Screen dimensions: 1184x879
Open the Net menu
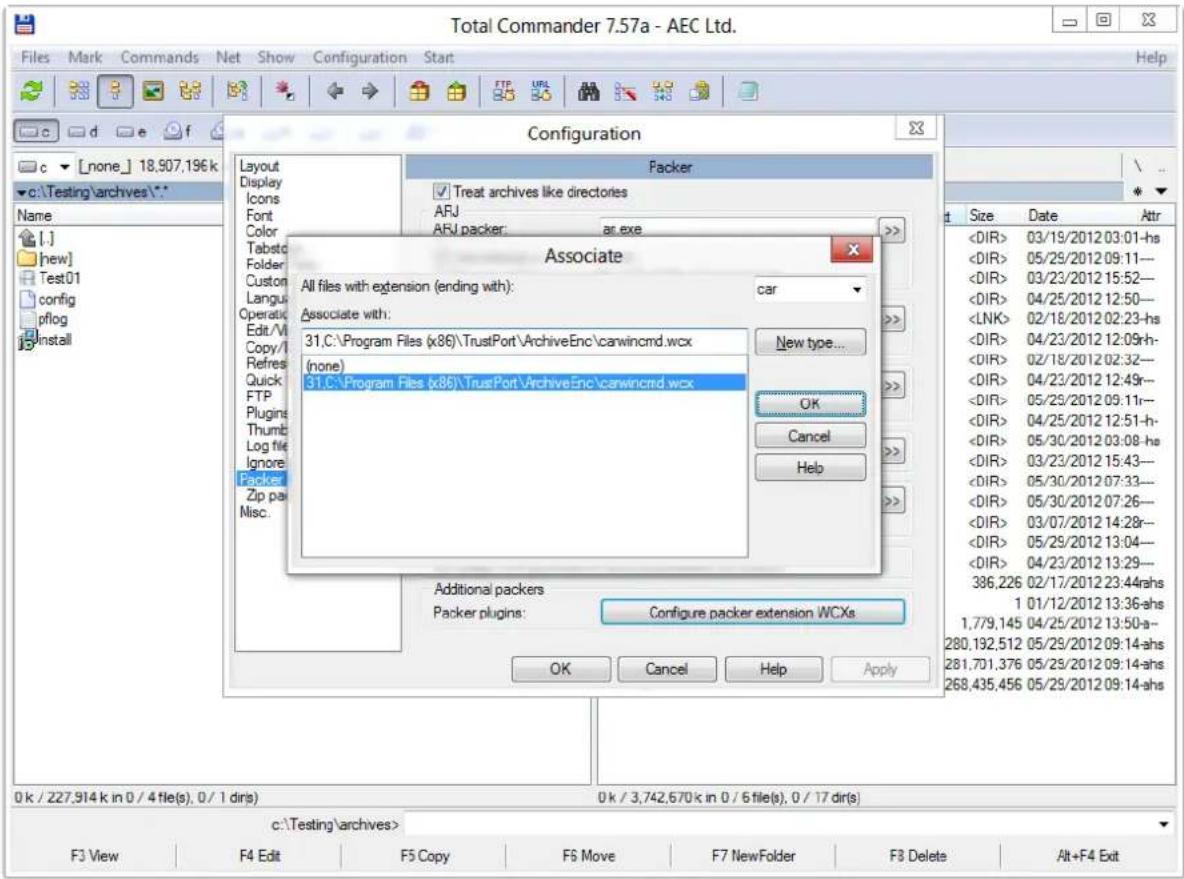(227, 57)
